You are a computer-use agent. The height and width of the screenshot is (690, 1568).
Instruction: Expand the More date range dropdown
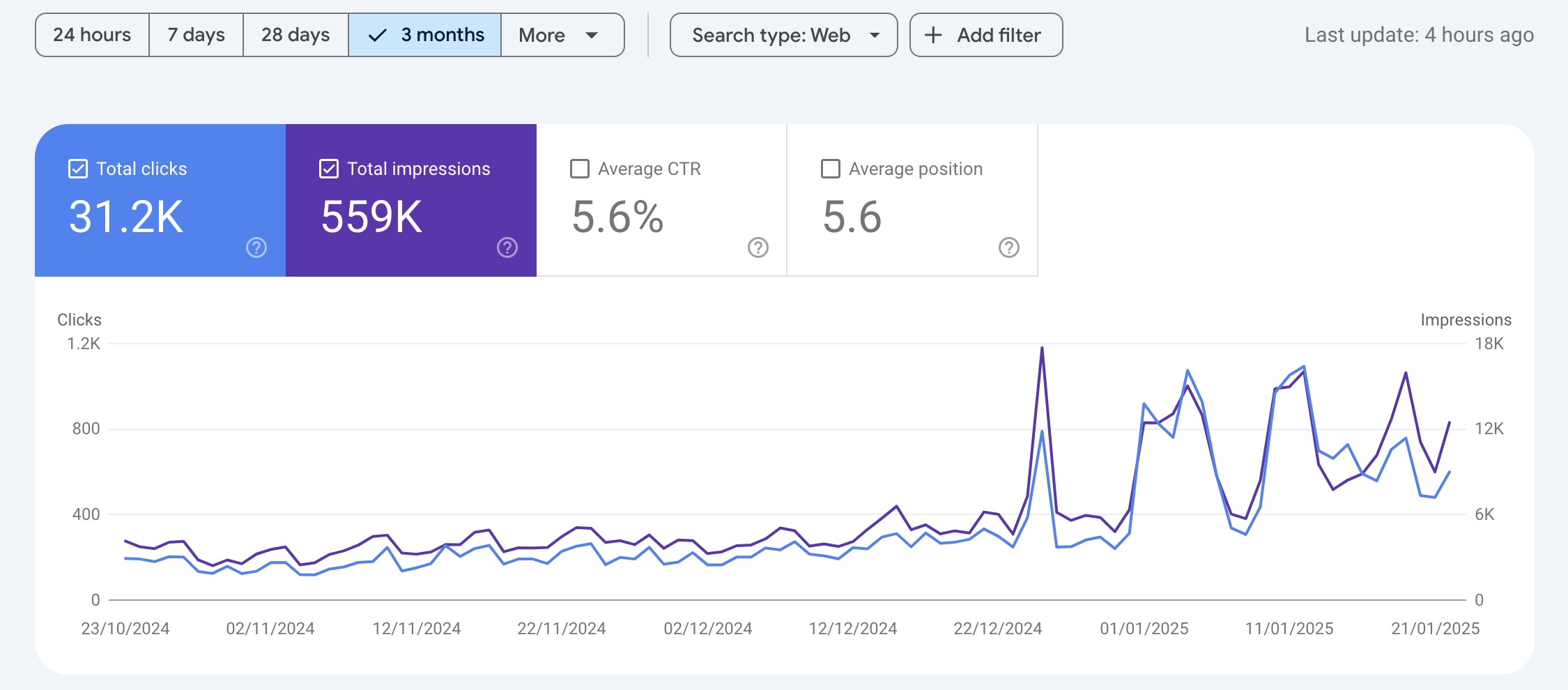562,35
